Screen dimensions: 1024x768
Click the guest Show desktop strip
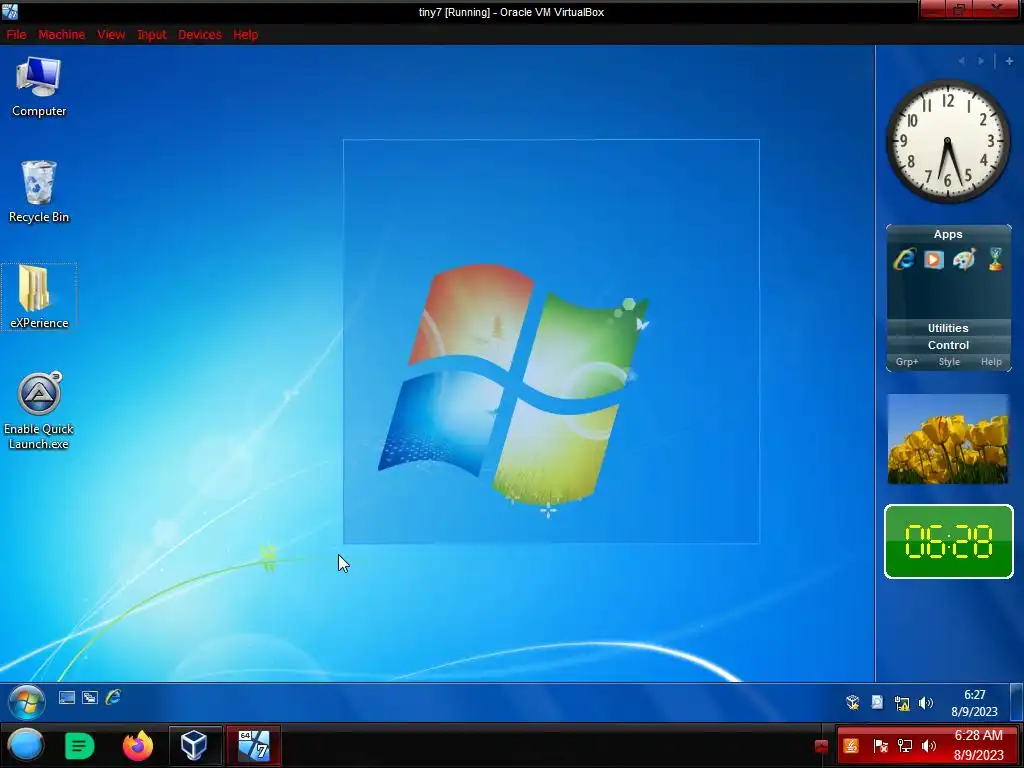point(1016,702)
